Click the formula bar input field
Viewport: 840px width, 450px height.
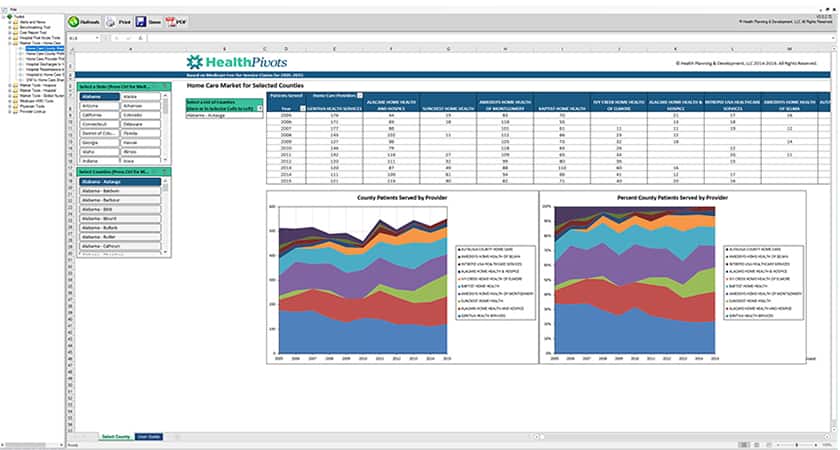pos(490,38)
